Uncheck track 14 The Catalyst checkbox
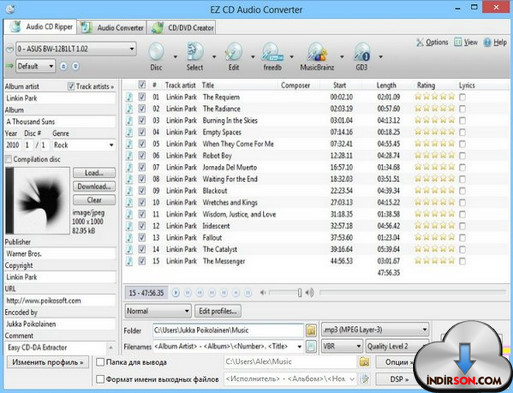 [142, 249]
